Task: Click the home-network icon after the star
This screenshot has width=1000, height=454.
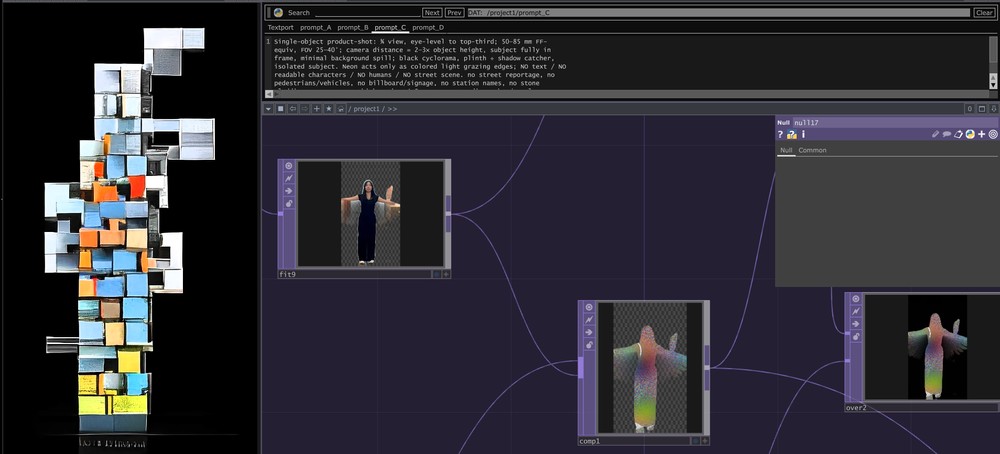Action: coord(341,109)
